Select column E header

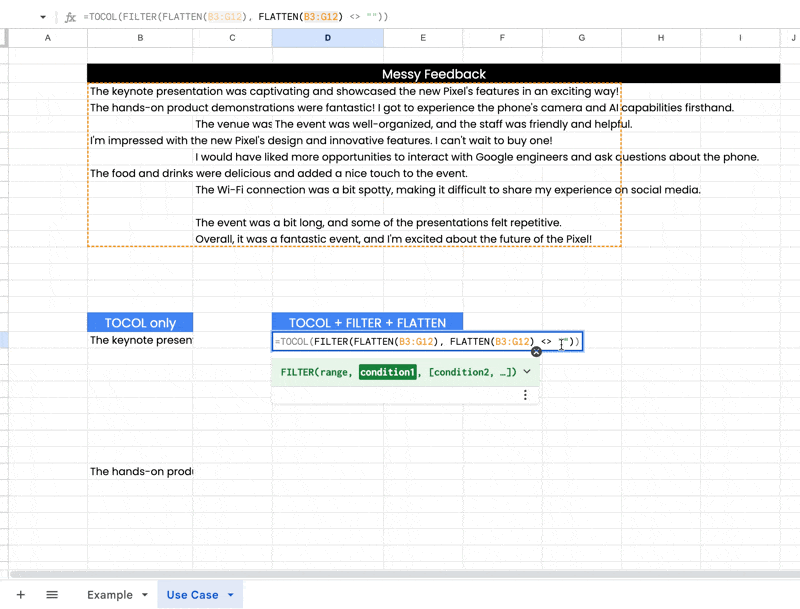pos(423,38)
